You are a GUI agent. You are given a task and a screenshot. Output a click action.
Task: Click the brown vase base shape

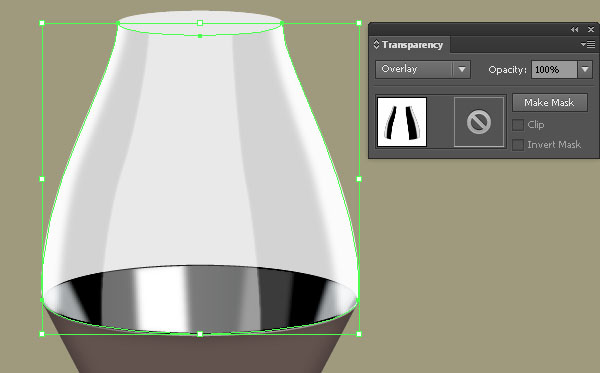click(199, 354)
